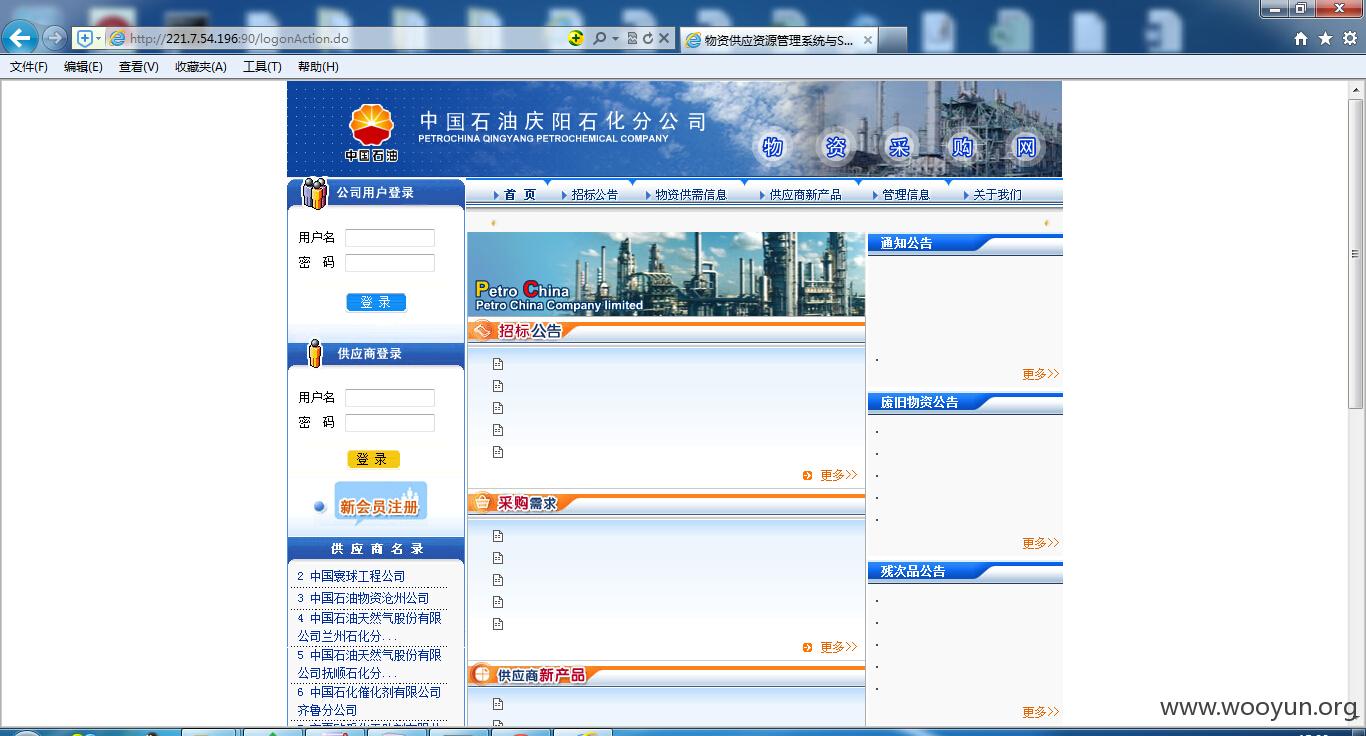Click the green compatibility badge in address bar
The width and height of the screenshot is (1366, 736).
coord(576,38)
